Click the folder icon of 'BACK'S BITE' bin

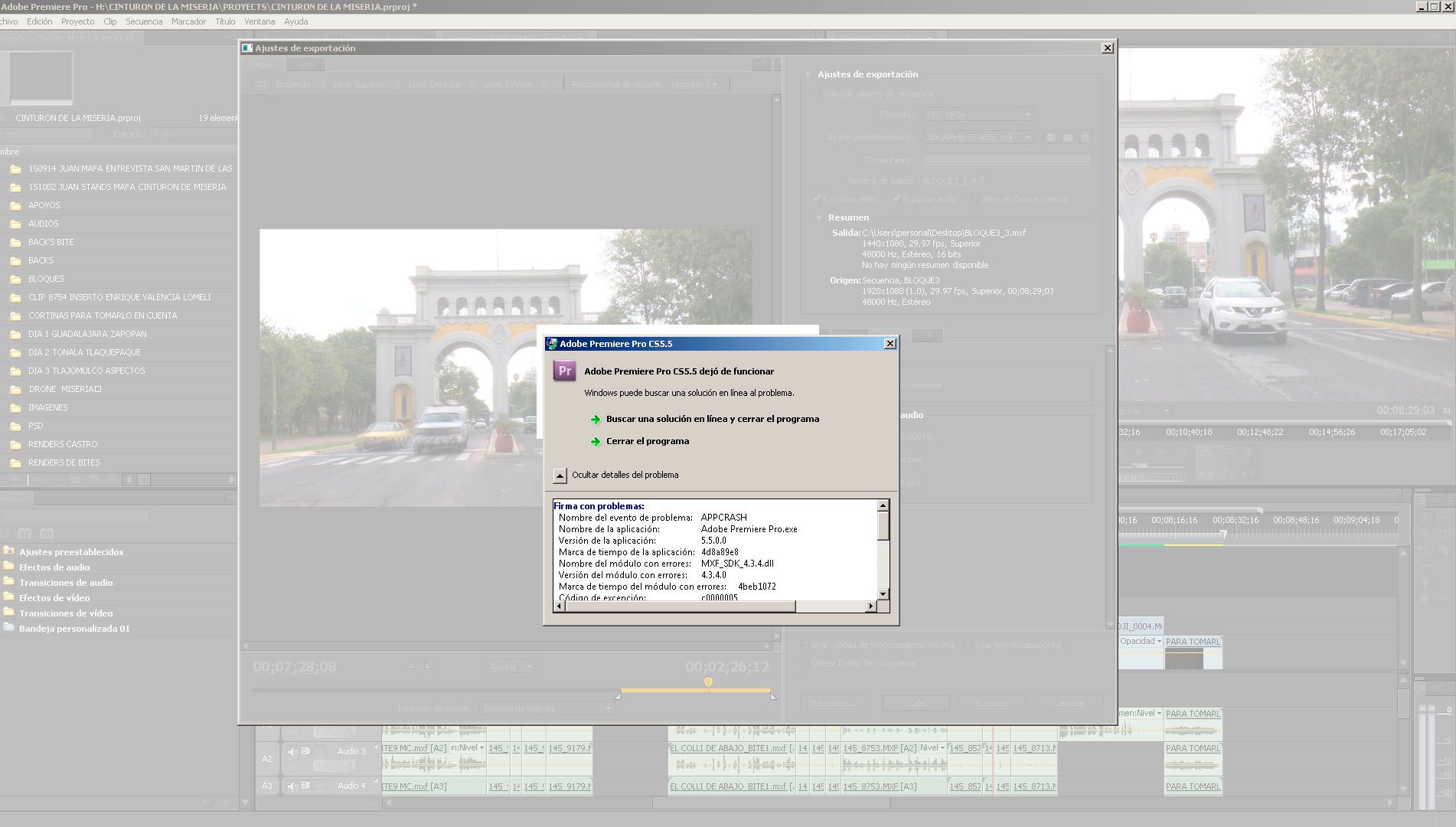coord(15,243)
